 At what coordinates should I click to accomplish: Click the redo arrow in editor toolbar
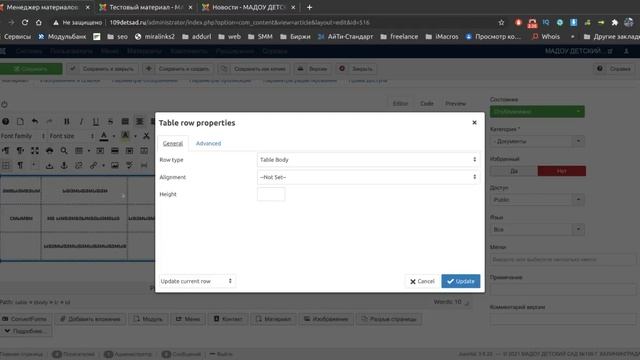49,121
